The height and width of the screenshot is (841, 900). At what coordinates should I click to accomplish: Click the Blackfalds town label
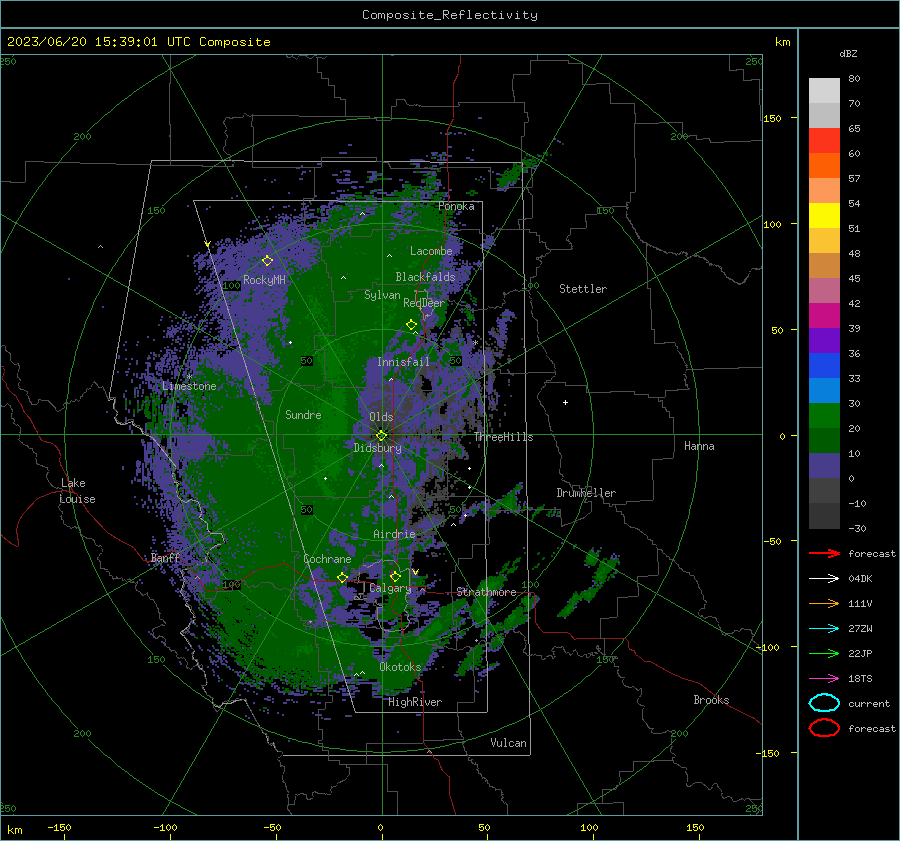(425, 277)
